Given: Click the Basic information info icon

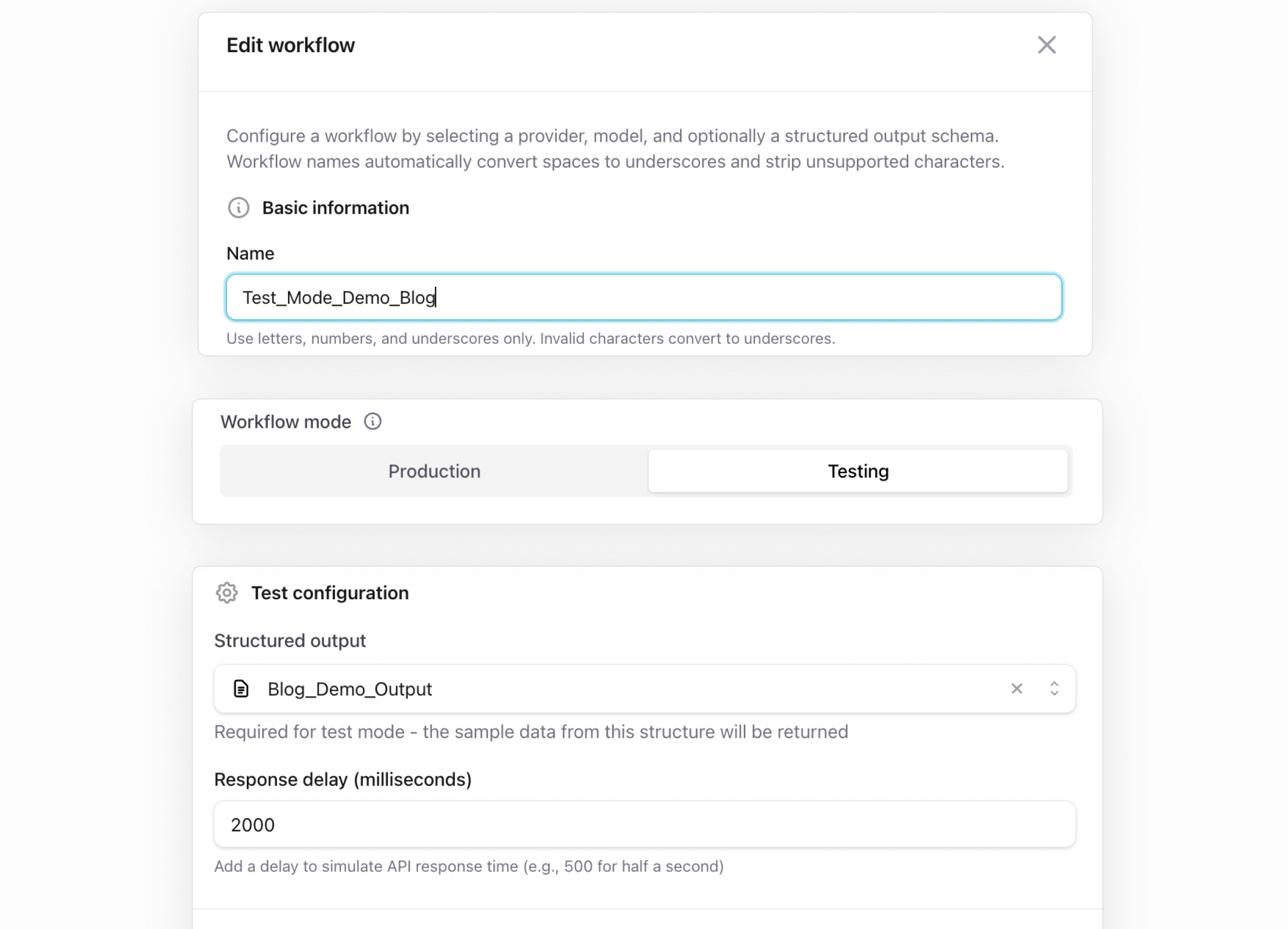Looking at the screenshot, I should tap(238, 208).
